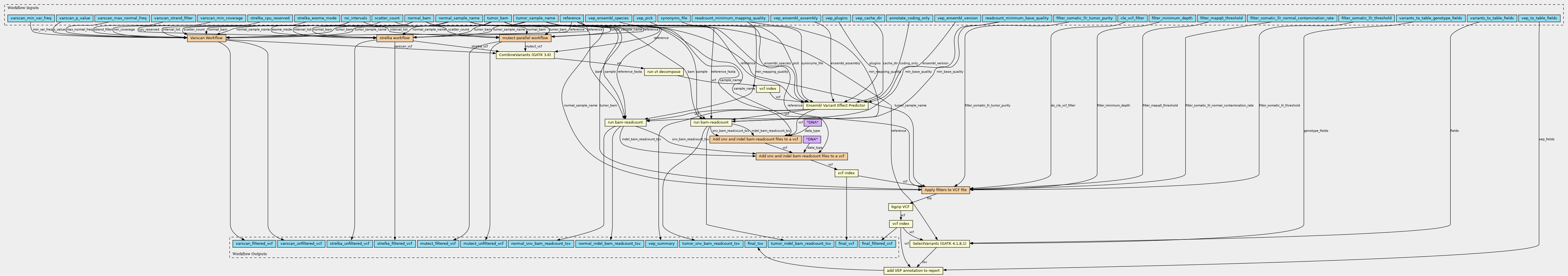Click the tumor_bam input node
The image size is (1568, 276).
click(497, 18)
